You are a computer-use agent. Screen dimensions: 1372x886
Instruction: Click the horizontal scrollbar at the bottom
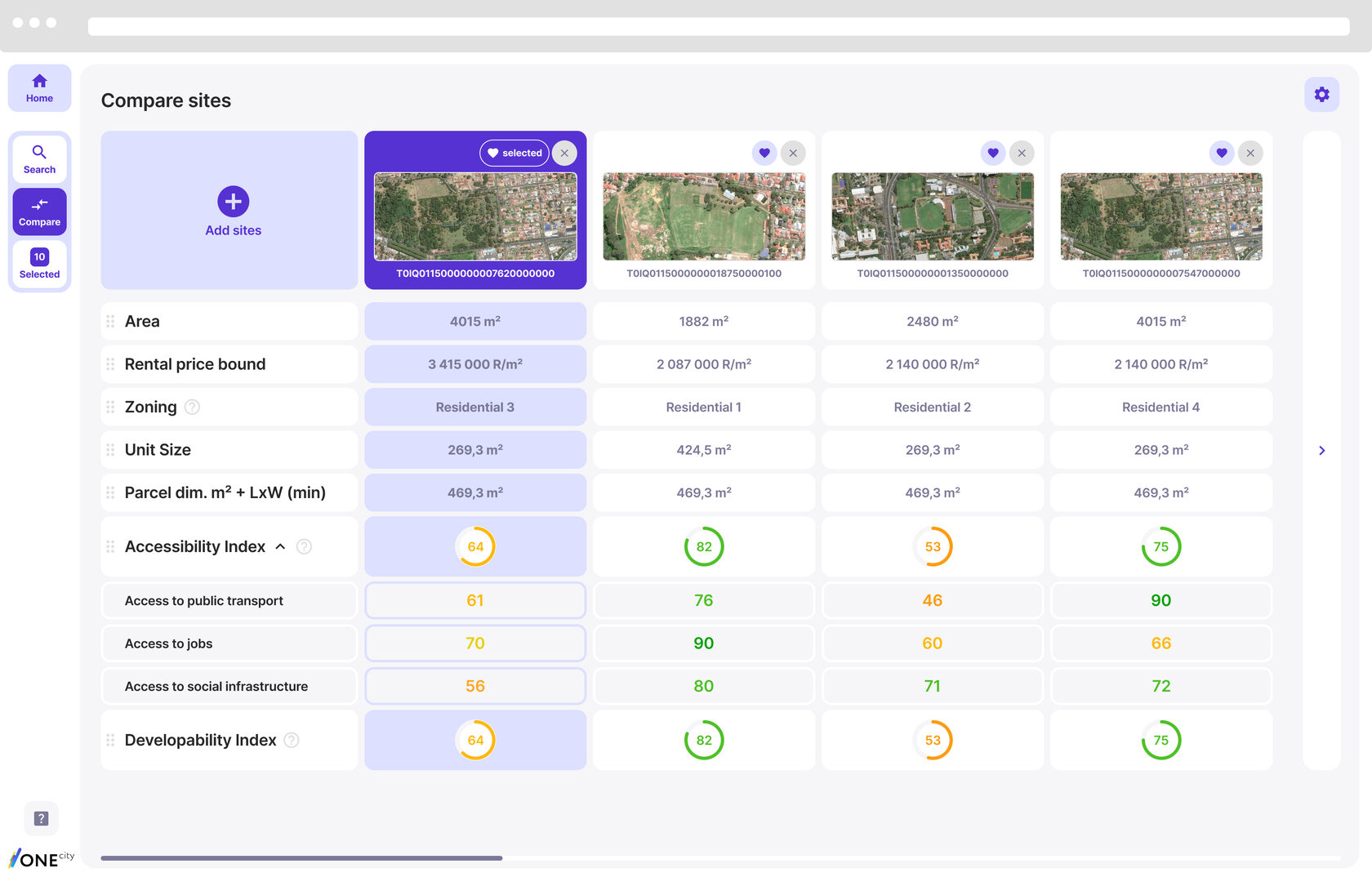(301, 858)
